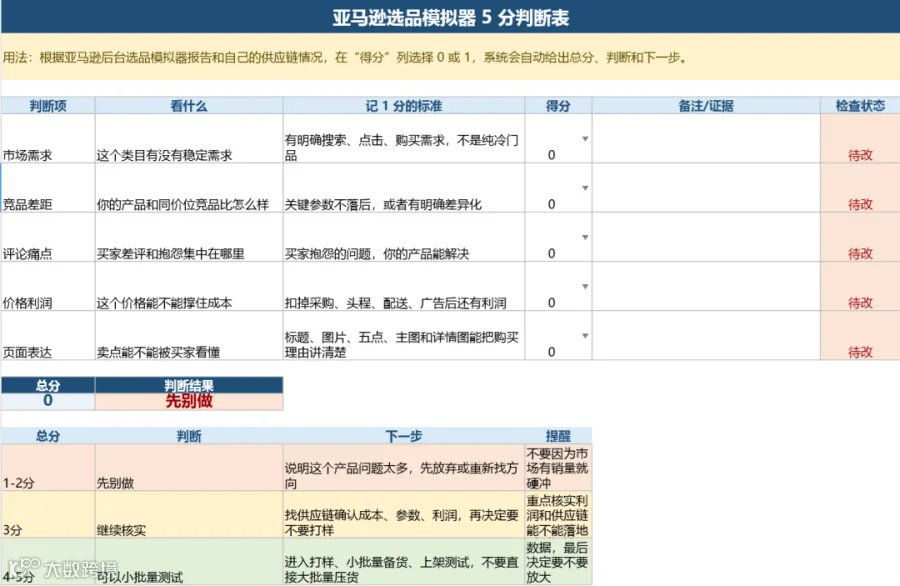The height and width of the screenshot is (586, 900).
Task: Click 备注/证据 input cell for 价格利润 row
Action: [706, 287]
